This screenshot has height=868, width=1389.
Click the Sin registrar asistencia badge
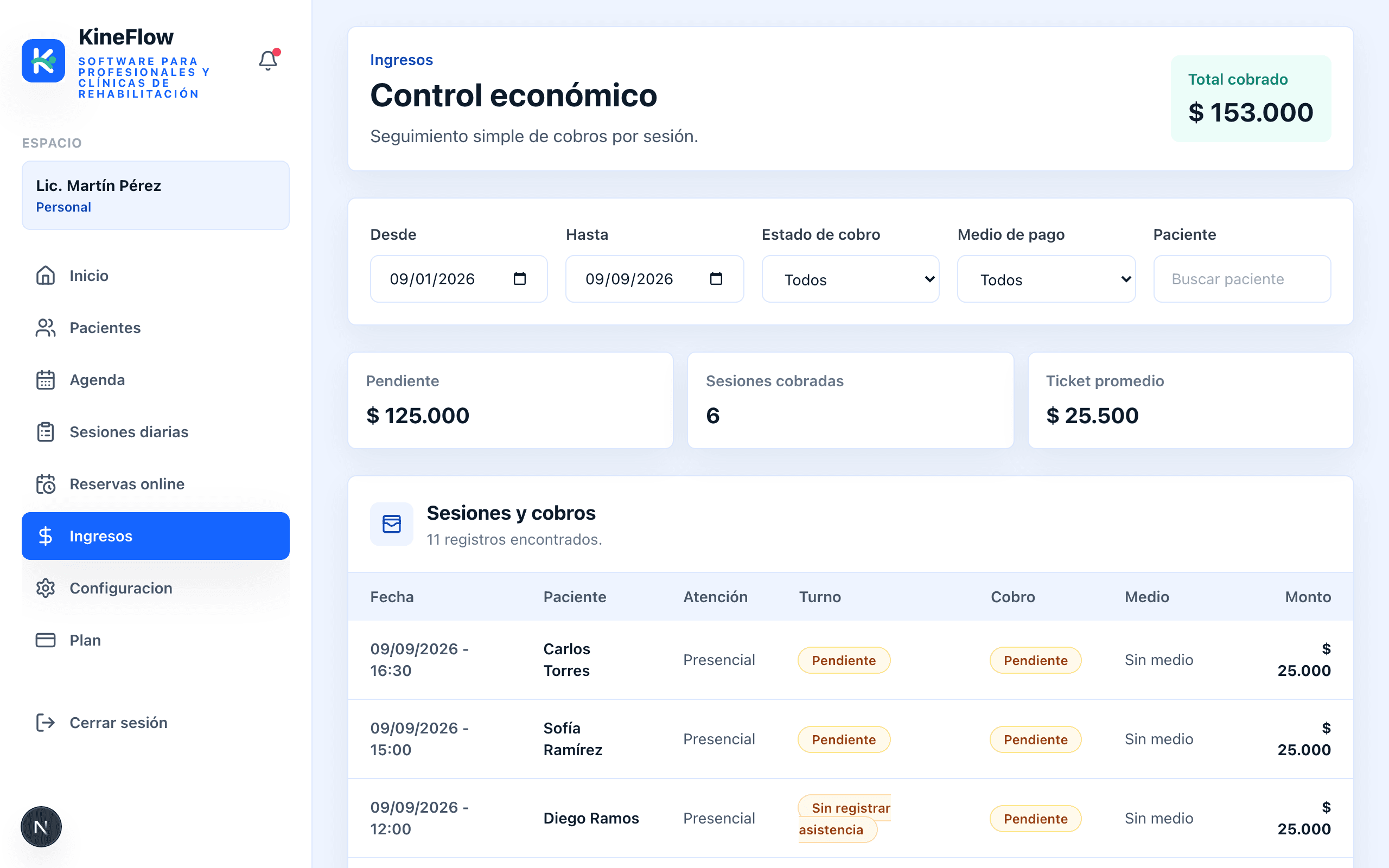[844, 818]
